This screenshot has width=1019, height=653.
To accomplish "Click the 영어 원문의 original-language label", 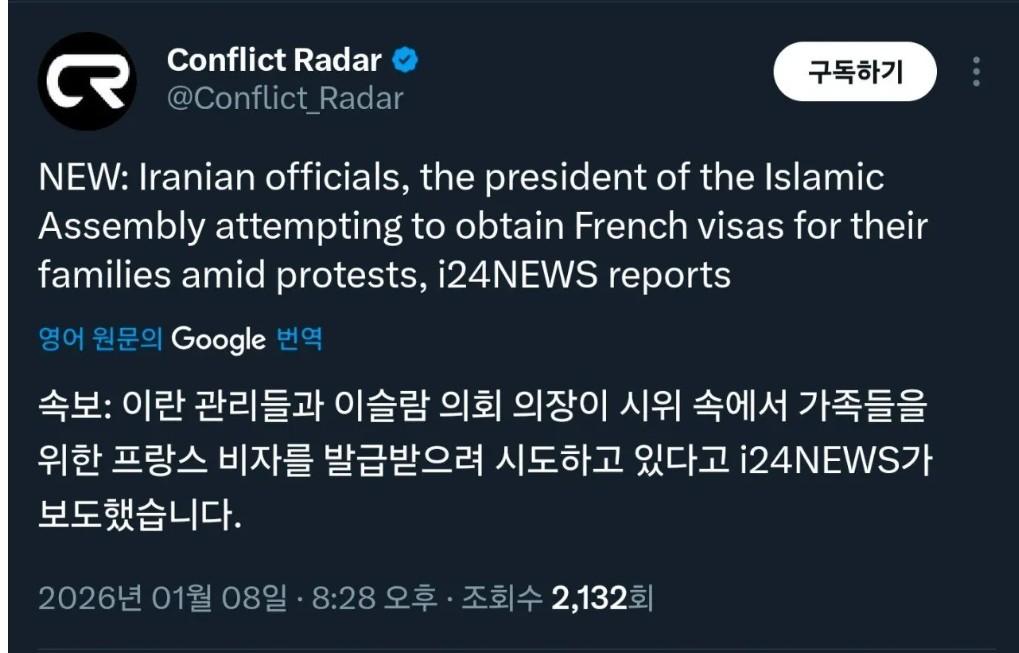I will point(100,339).
